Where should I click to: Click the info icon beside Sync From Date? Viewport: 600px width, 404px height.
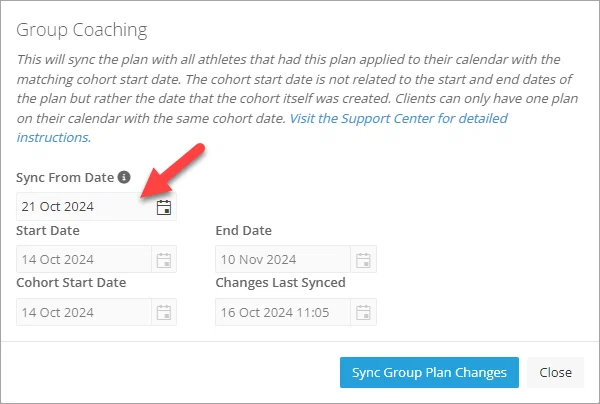click(124, 177)
